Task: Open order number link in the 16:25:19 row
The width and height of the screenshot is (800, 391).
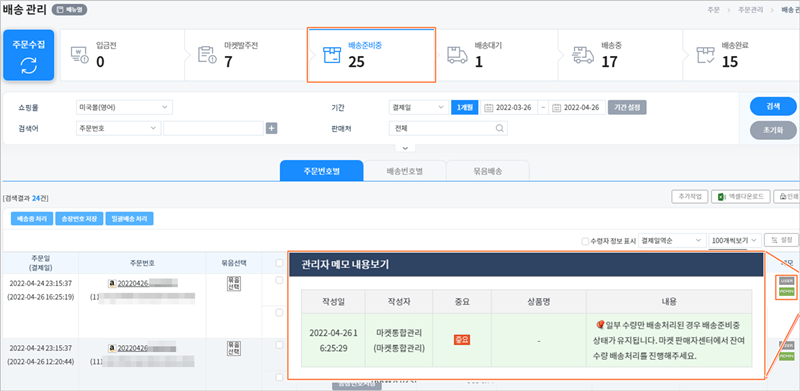Action: pos(147,283)
